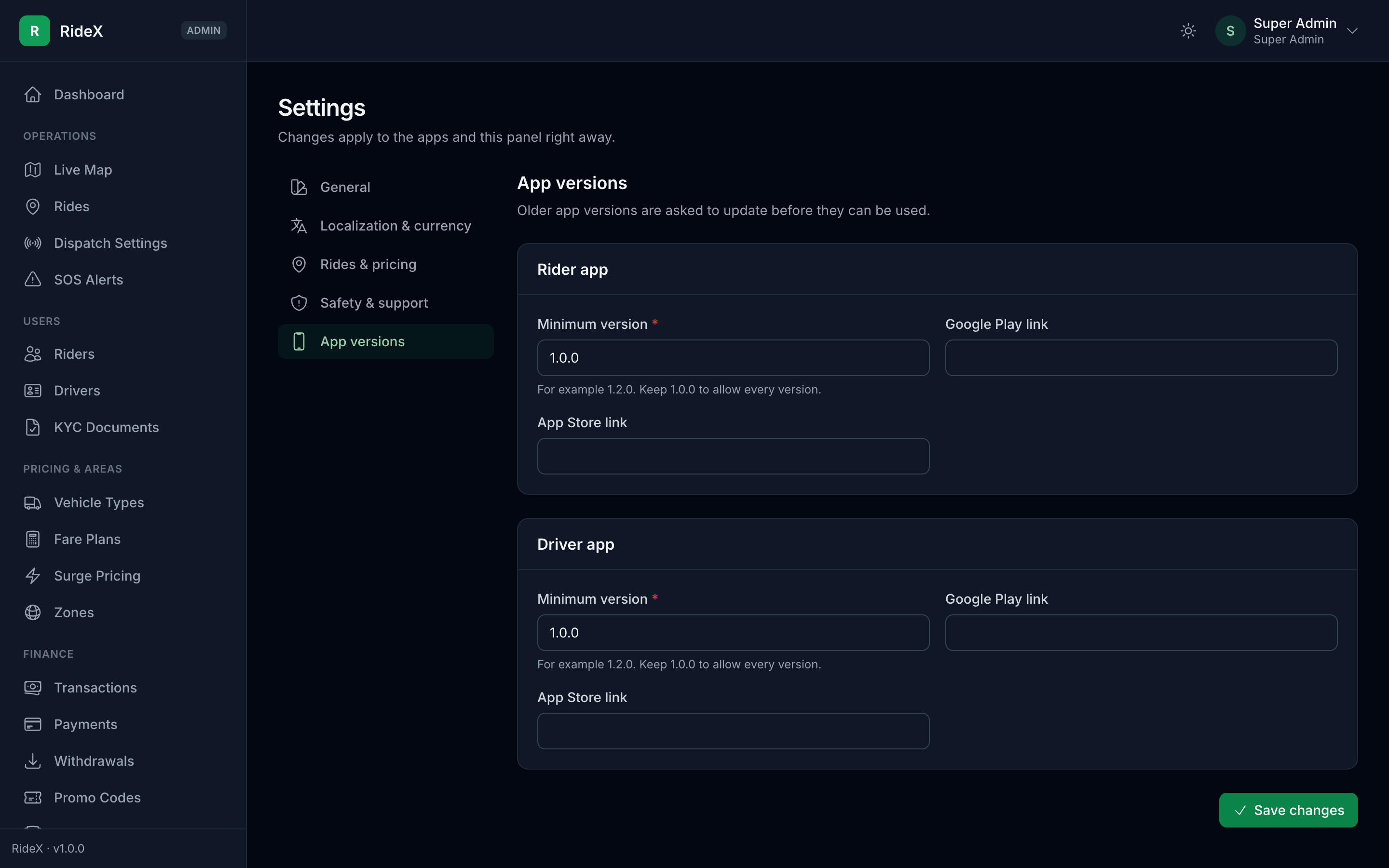Click Driver app Google Play link field
The height and width of the screenshot is (868, 1389).
coord(1141,633)
